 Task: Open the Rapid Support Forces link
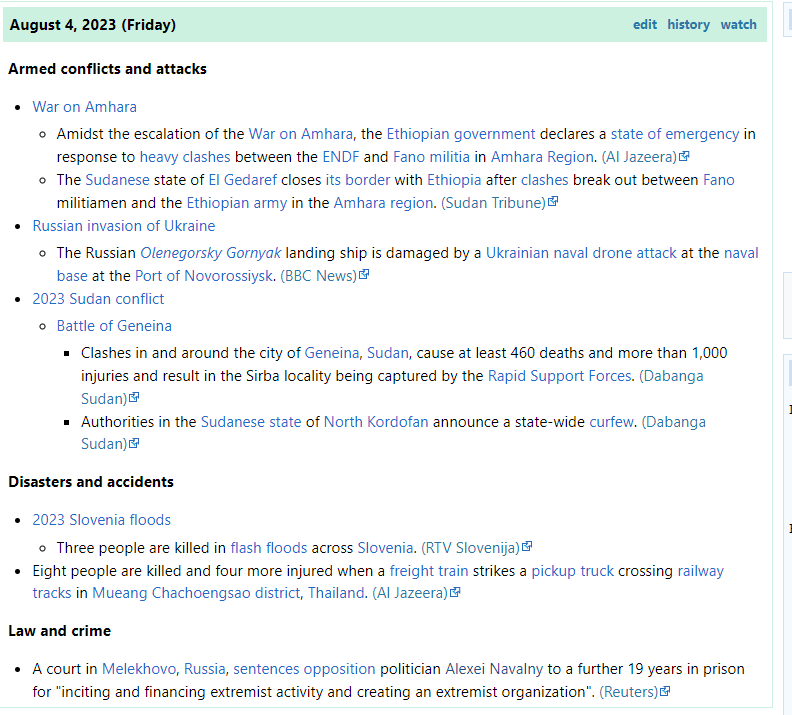tap(559, 376)
